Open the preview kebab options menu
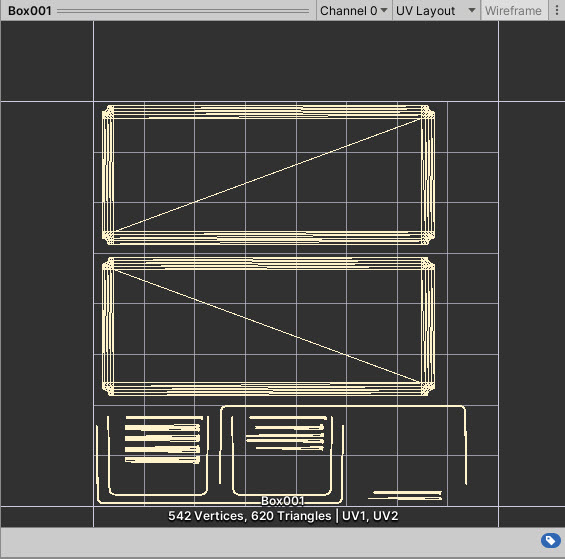 [557, 10]
